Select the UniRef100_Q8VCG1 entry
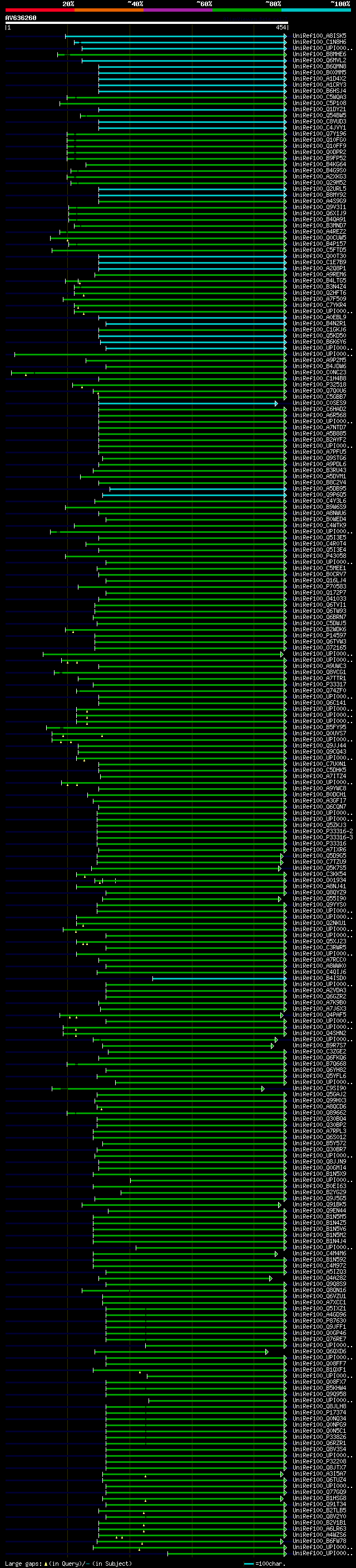The width and height of the screenshot is (356, 1568). (319, 672)
